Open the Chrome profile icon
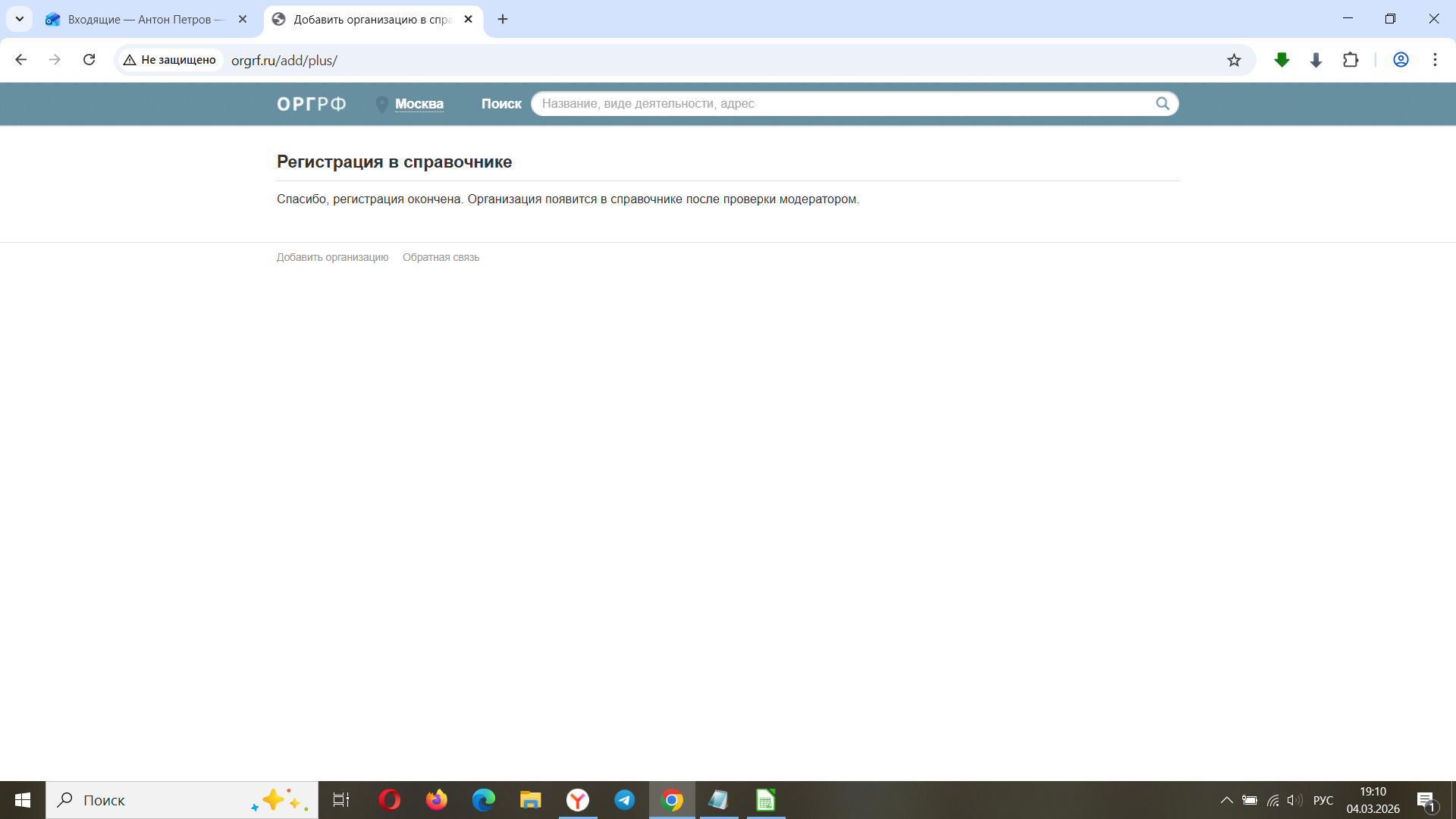 (x=1401, y=60)
